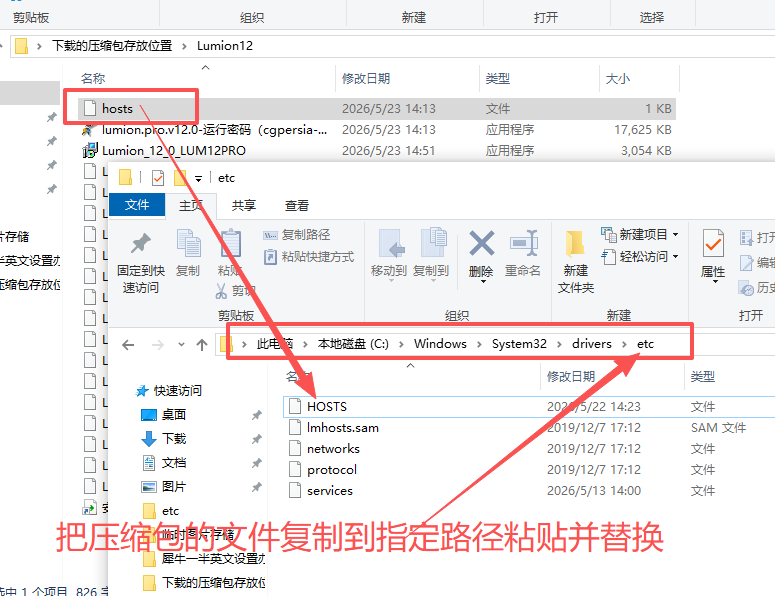Sort etc list by 修改日期 column
This screenshot has height=596, width=775.
click(x=571, y=377)
